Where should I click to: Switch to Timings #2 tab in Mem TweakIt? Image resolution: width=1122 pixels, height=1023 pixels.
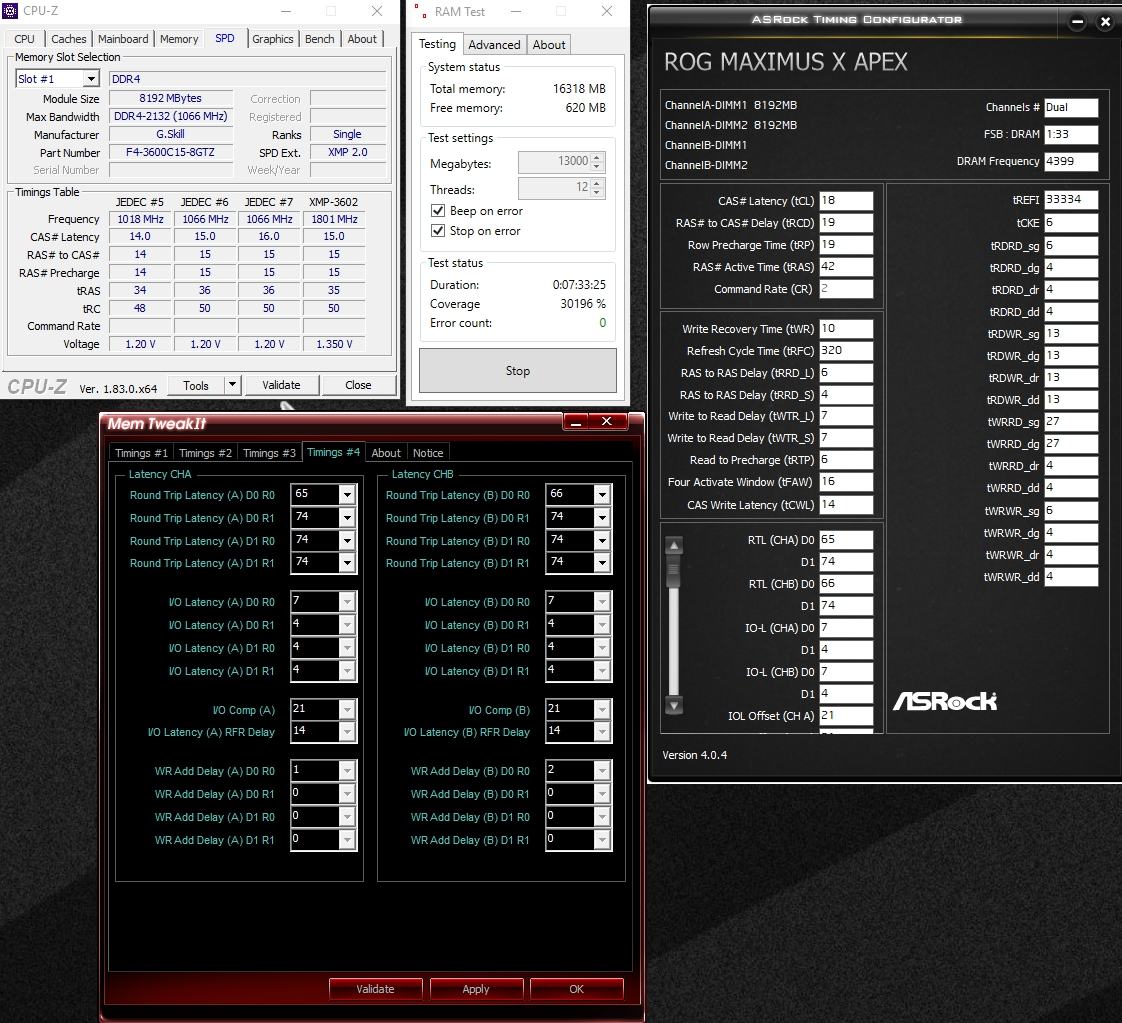coord(205,453)
